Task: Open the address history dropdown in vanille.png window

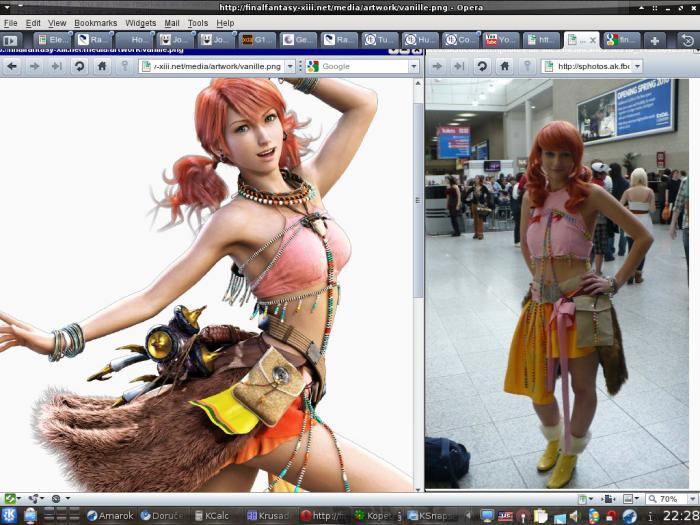Action: (x=290, y=67)
